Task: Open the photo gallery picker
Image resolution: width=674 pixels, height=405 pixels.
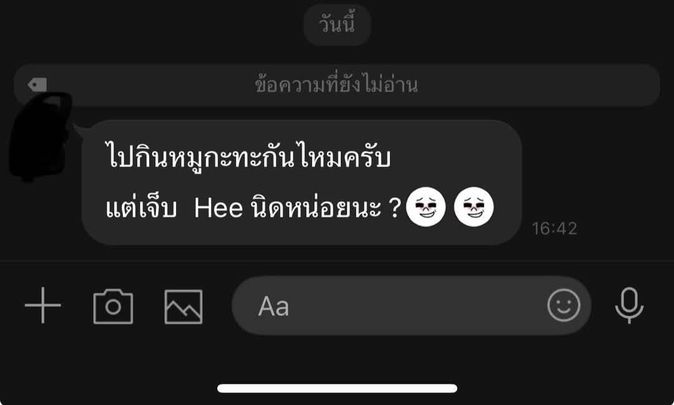Action: (x=184, y=307)
